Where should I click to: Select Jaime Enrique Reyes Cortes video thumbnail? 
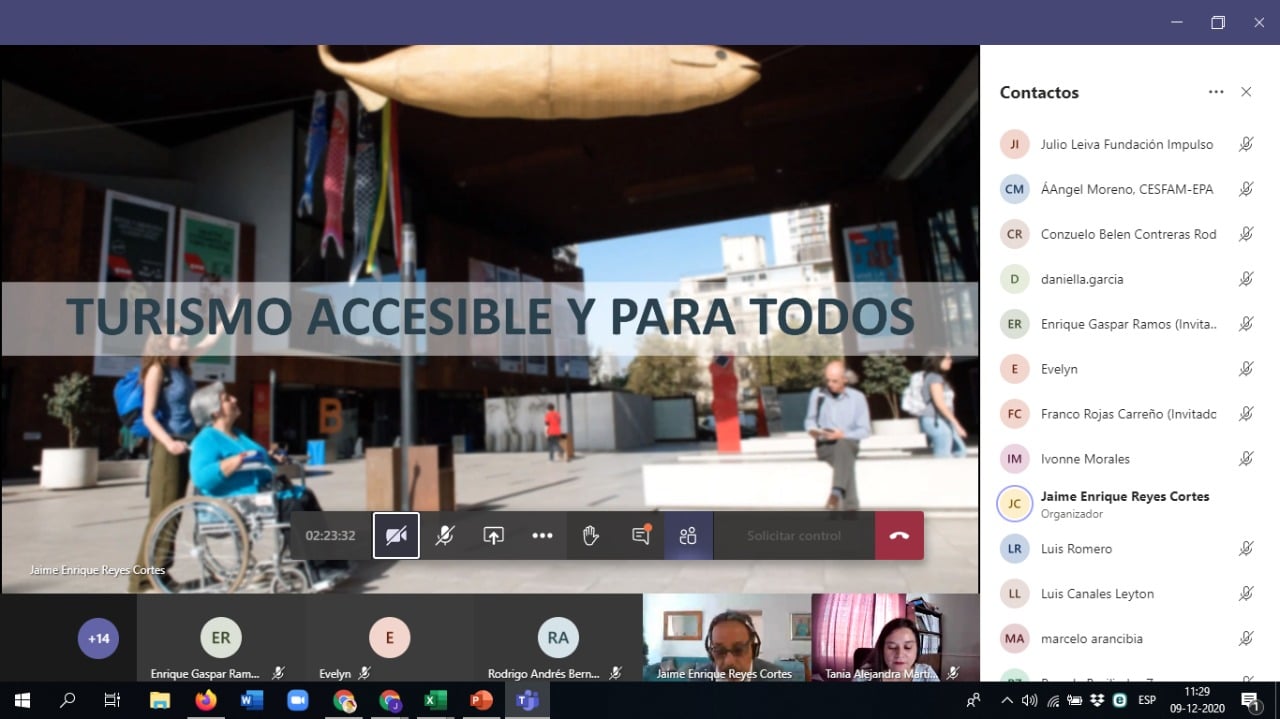724,640
